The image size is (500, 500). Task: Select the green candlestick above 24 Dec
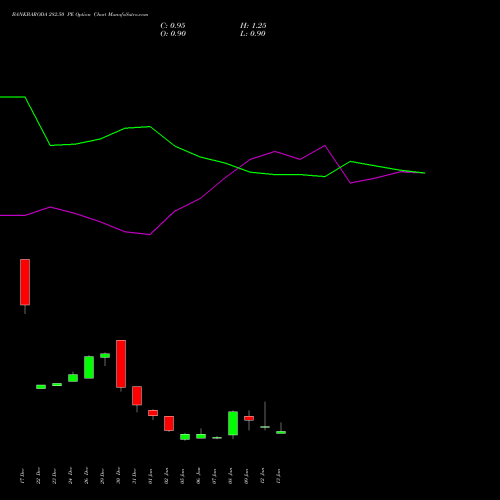pos(73,378)
